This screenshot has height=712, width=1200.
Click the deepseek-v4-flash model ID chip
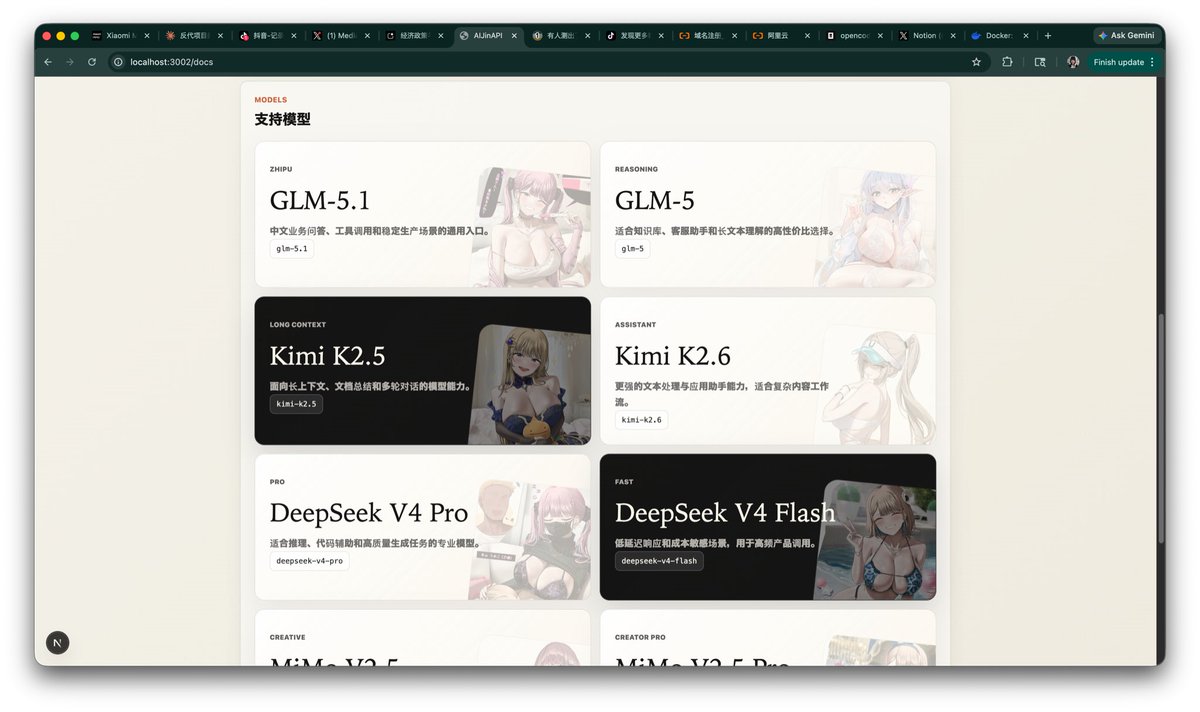(659, 561)
